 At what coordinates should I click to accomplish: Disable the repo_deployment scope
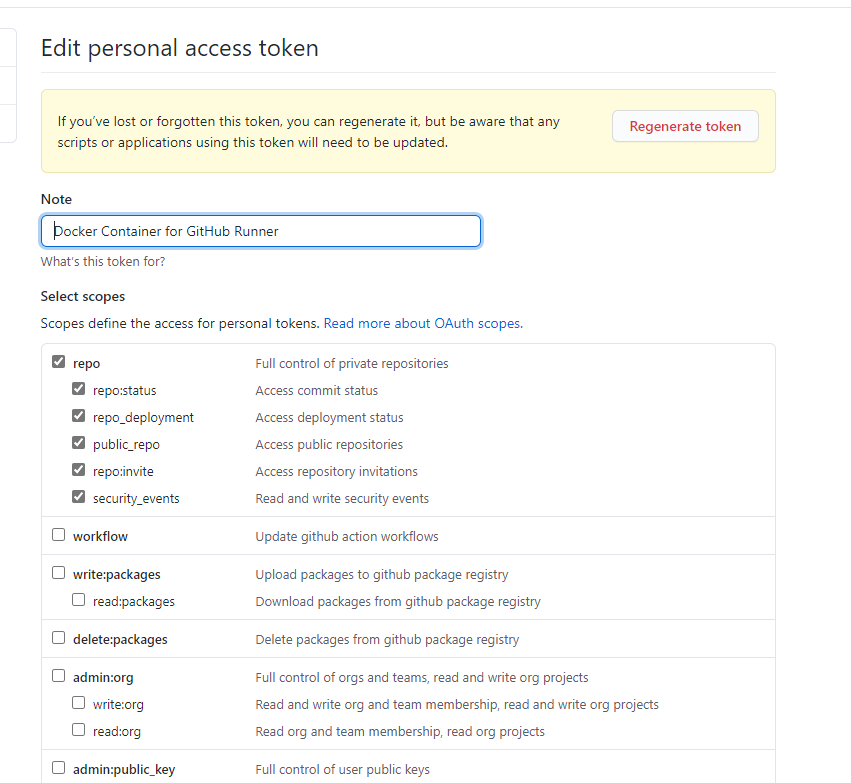[x=79, y=417]
